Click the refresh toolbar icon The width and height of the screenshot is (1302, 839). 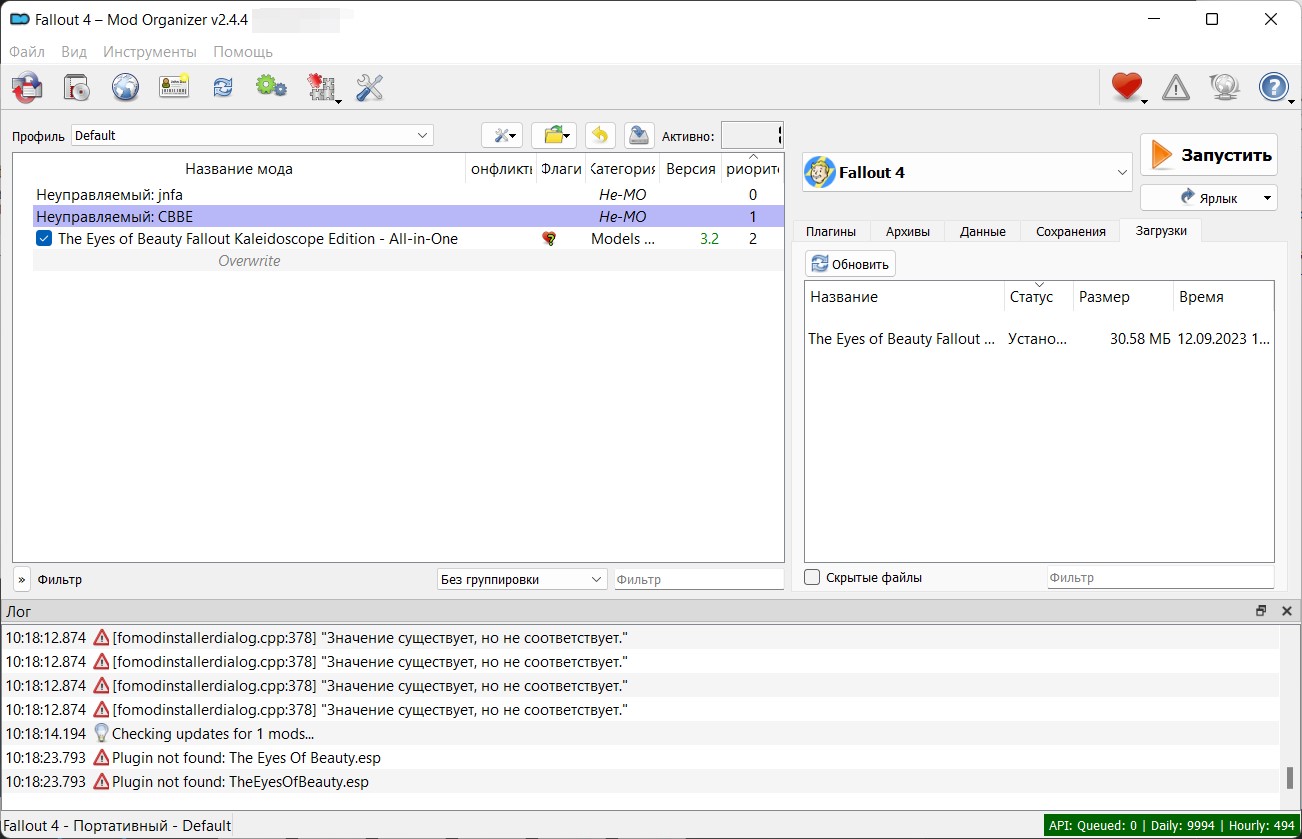pyautogui.click(x=222, y=88)
